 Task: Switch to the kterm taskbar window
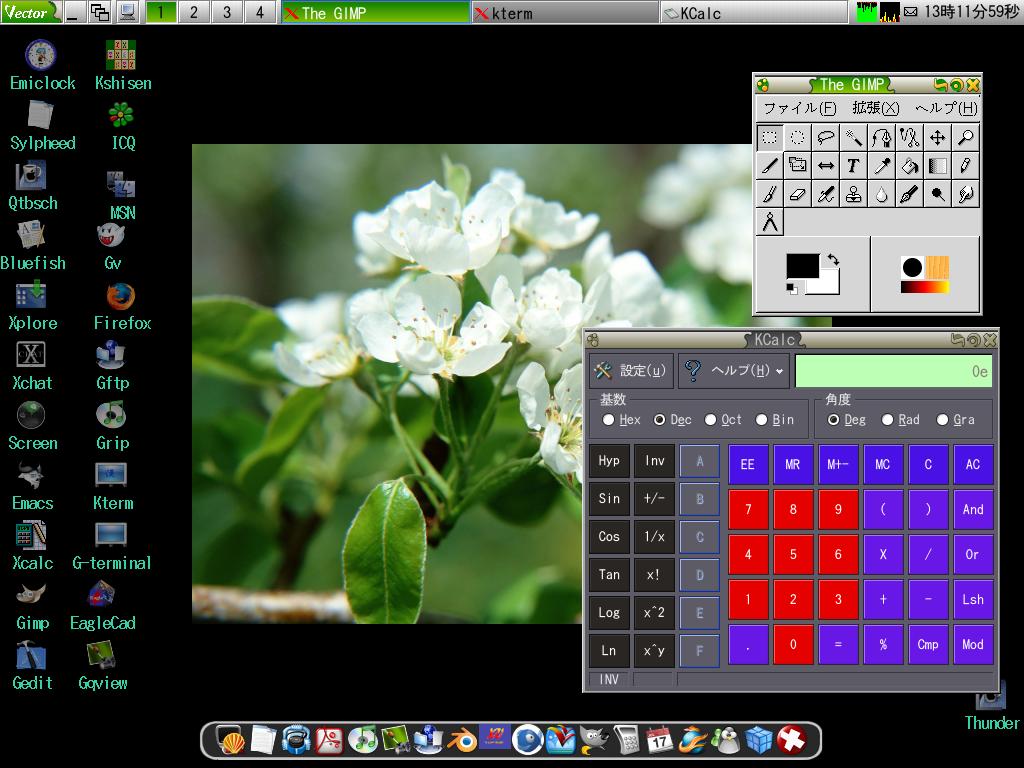pos(564,13)
